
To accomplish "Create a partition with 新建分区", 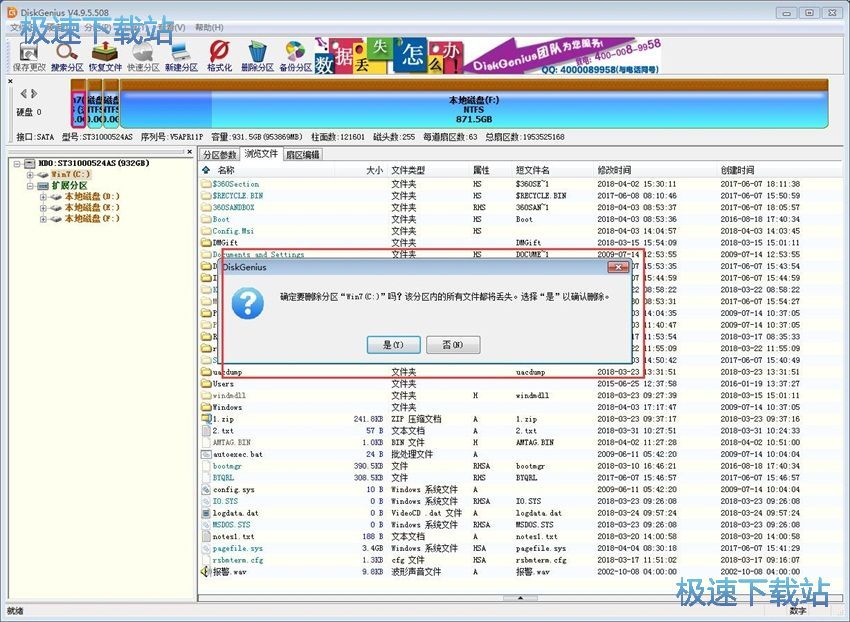I will (181, 56).
